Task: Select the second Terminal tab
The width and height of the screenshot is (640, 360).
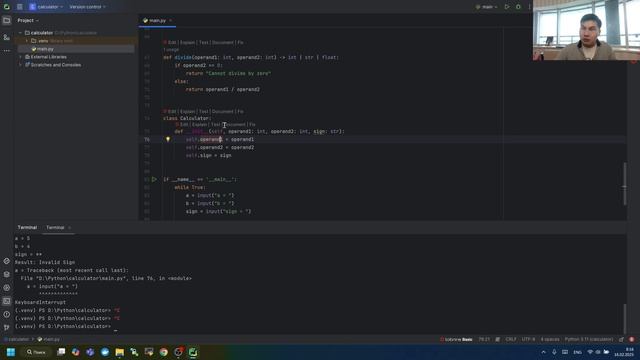Action: click(x=55, y=227)
